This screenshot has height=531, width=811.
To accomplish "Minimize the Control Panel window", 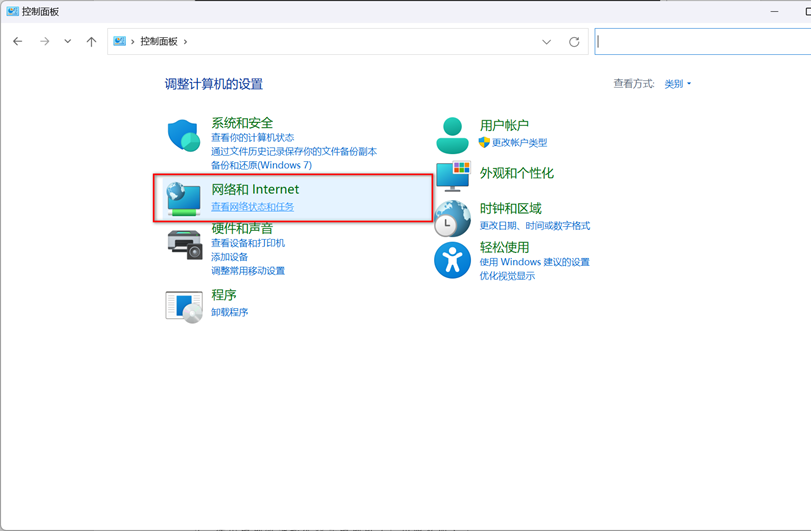I will (774, 11).
